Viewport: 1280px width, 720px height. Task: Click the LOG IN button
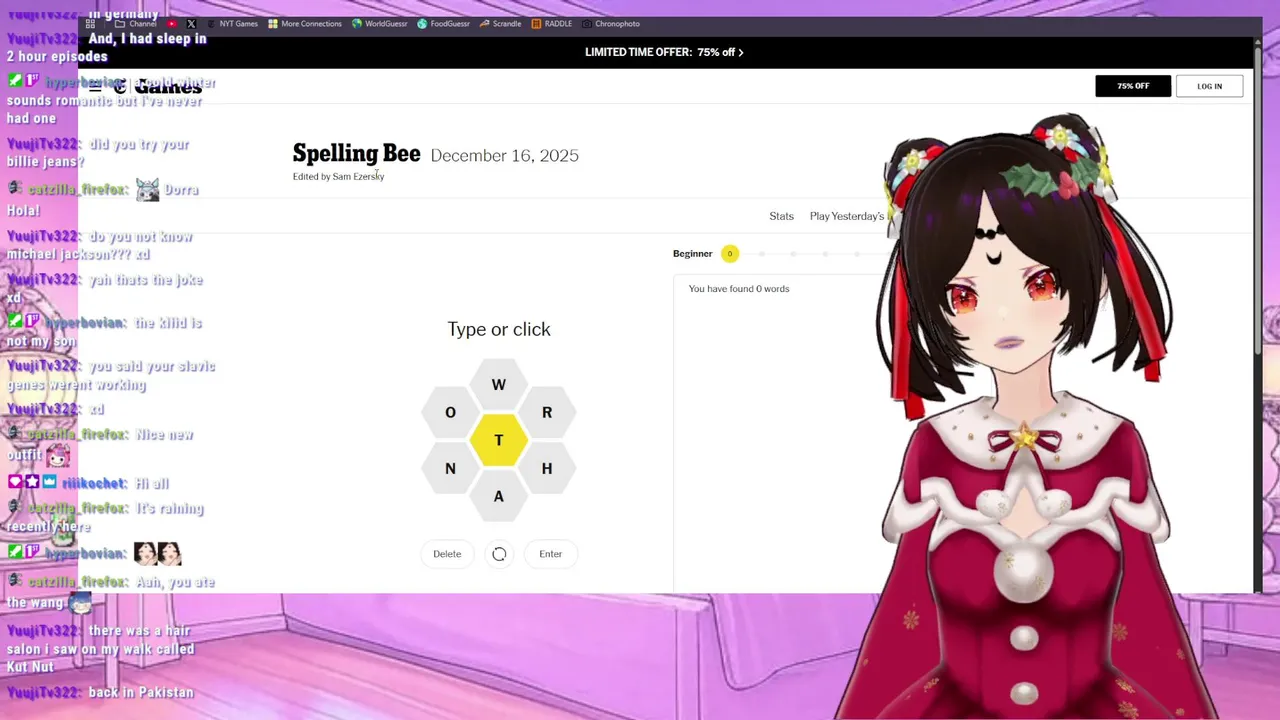click(x=1209, y=86)
